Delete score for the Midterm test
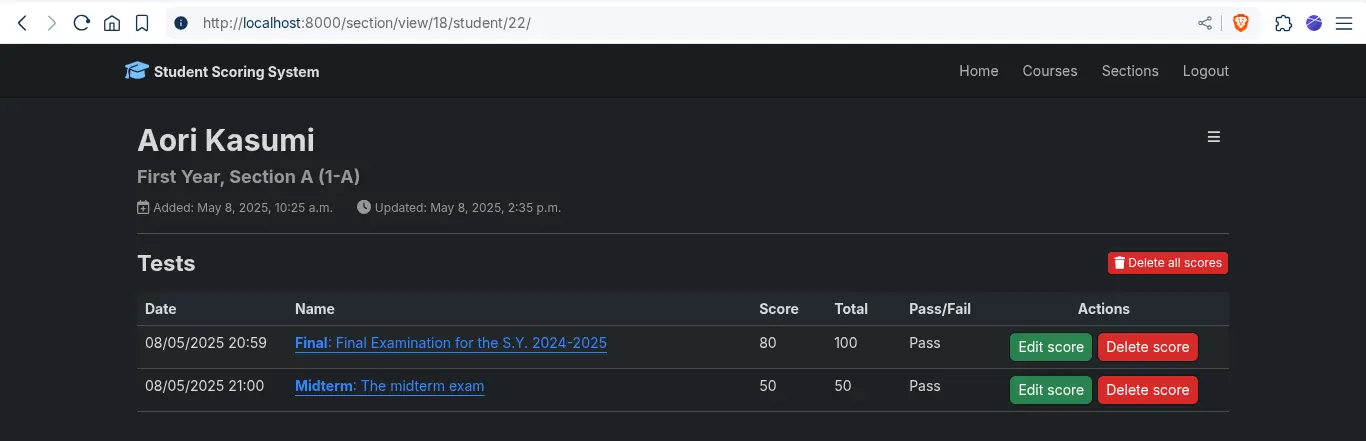The height and width of the screenshot is (441, 1366). (x=1148, y=390)
